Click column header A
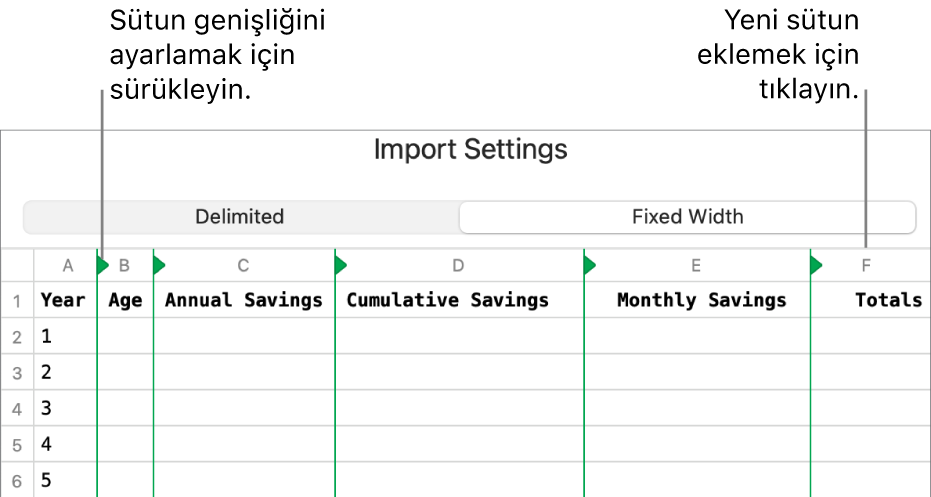This screenshot has height=497, width=931. 68,266
